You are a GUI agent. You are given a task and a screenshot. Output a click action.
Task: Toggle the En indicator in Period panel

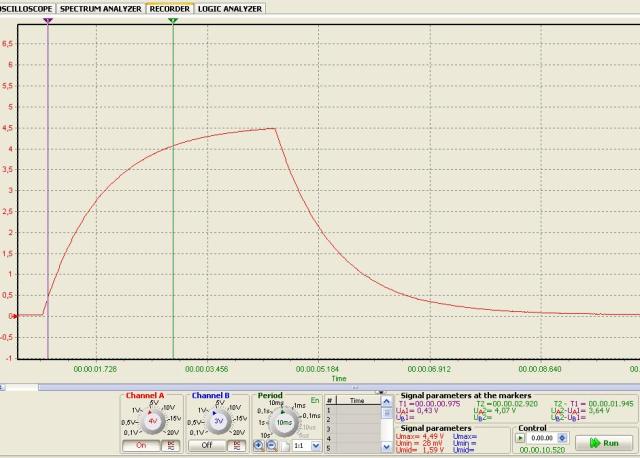(x=315, y=399)
